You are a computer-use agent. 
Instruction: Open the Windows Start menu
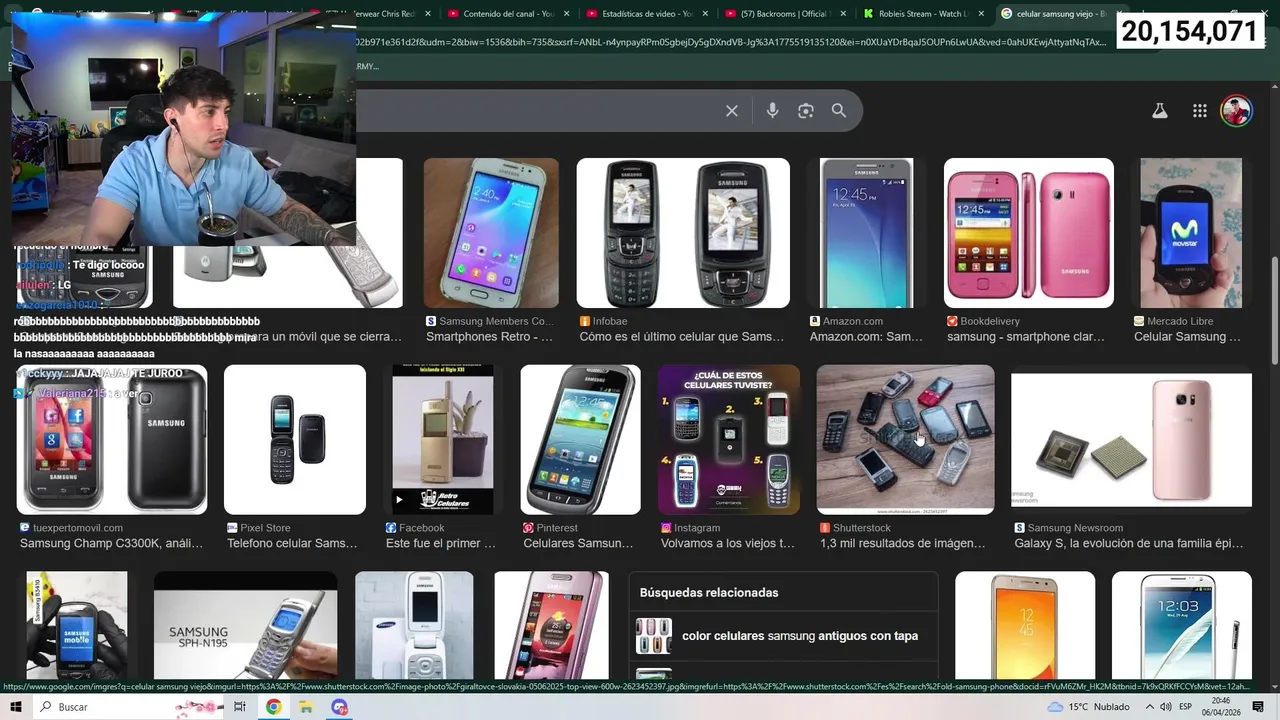pos(16,707)
